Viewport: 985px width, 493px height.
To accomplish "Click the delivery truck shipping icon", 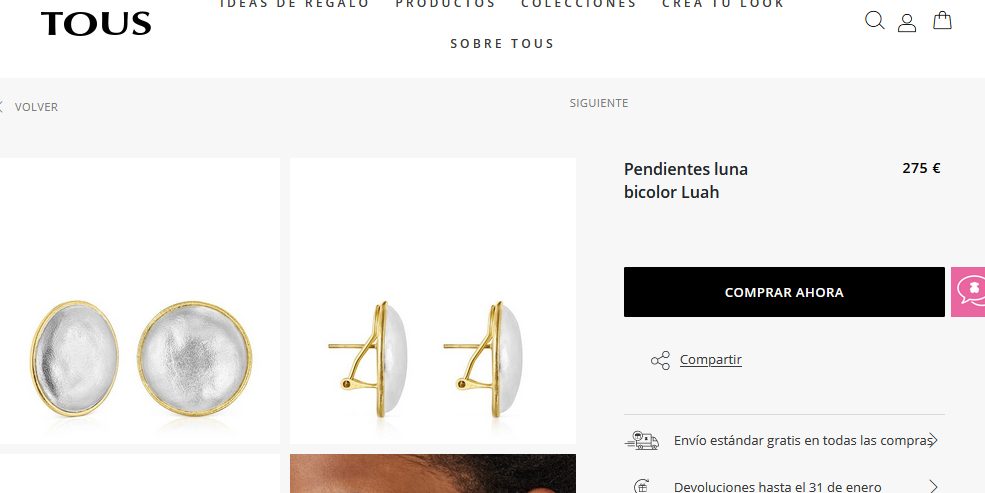I will [642, 441].
